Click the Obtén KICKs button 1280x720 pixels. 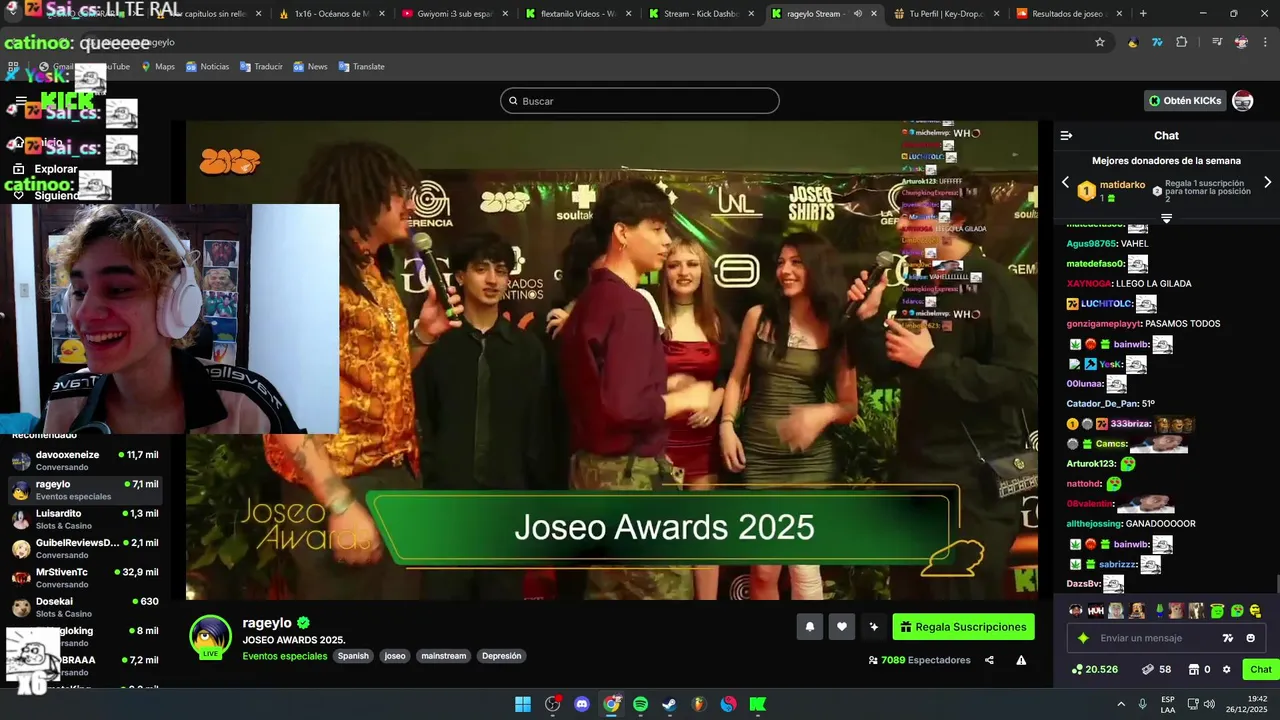[x=1185, y=101]
